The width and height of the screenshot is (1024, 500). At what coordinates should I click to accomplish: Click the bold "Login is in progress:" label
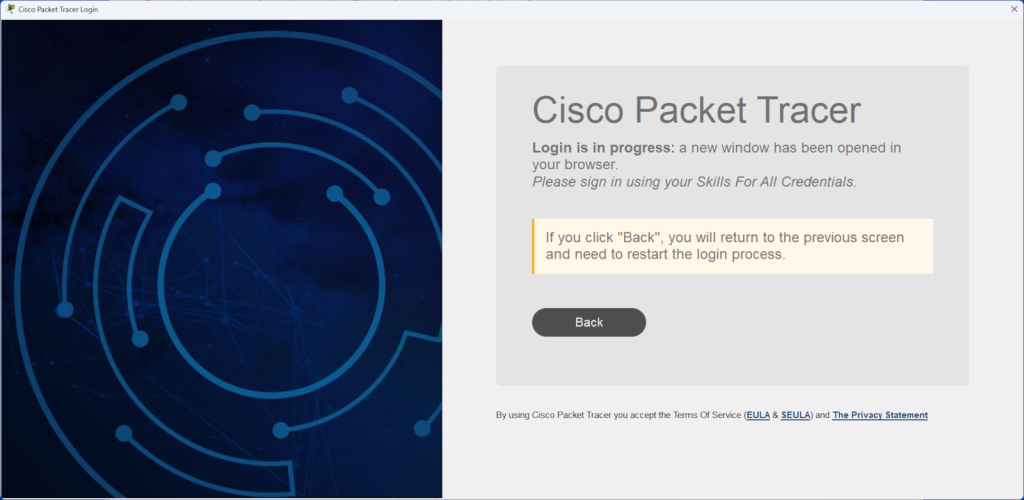(603, 148)
